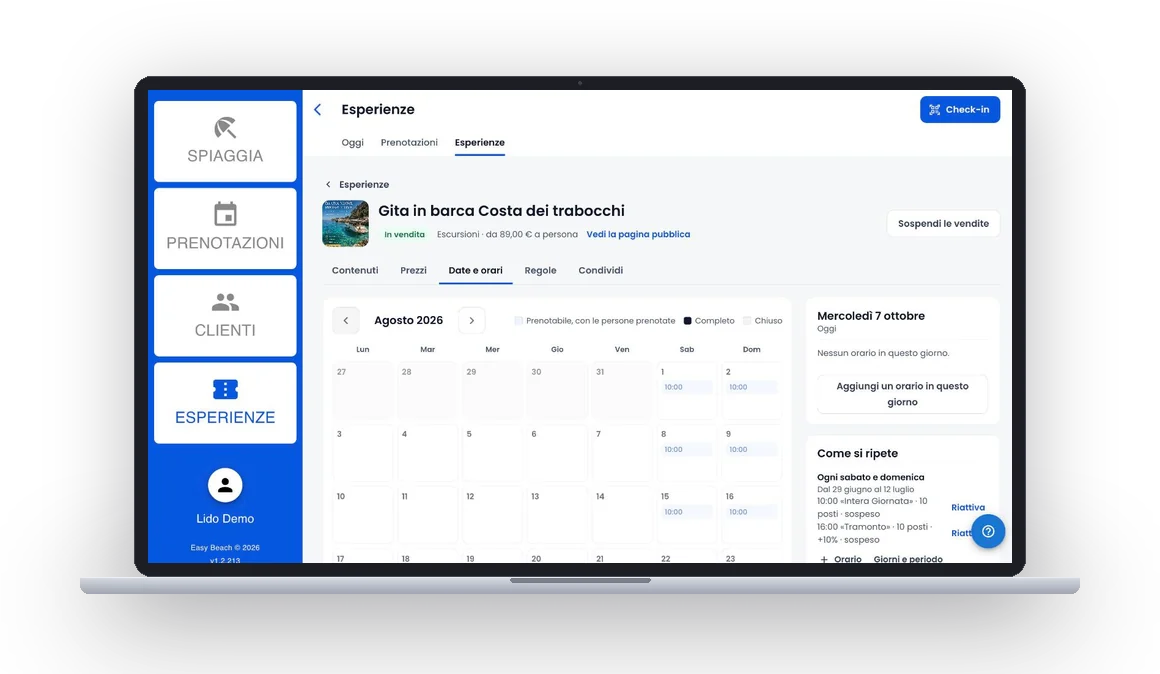Select calendar day 10

click(x=362, y=516)
